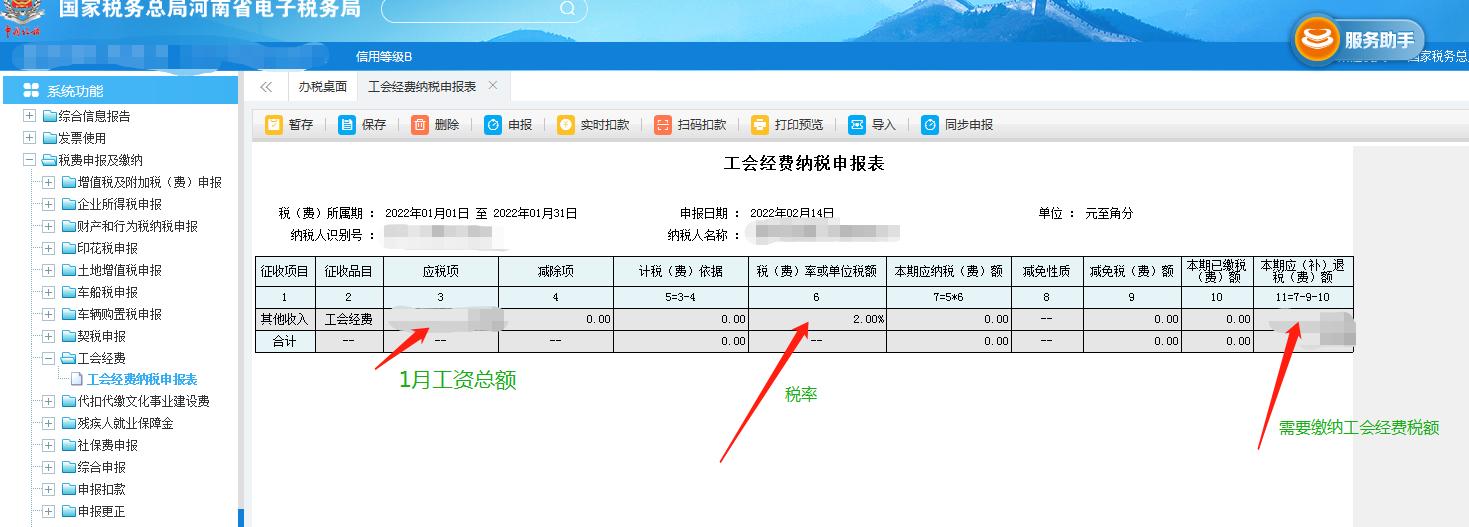Open 契税申报 in the sidebar

click(x=101, y=336)
